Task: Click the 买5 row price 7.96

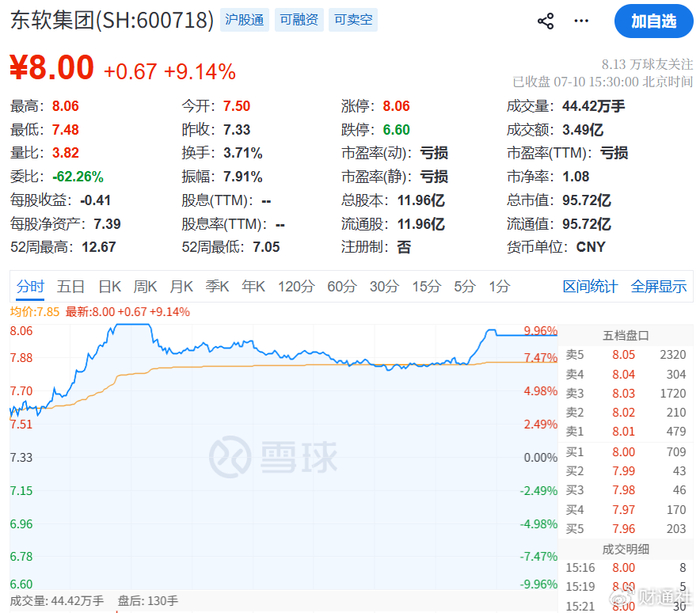Action: click(623, 529)
